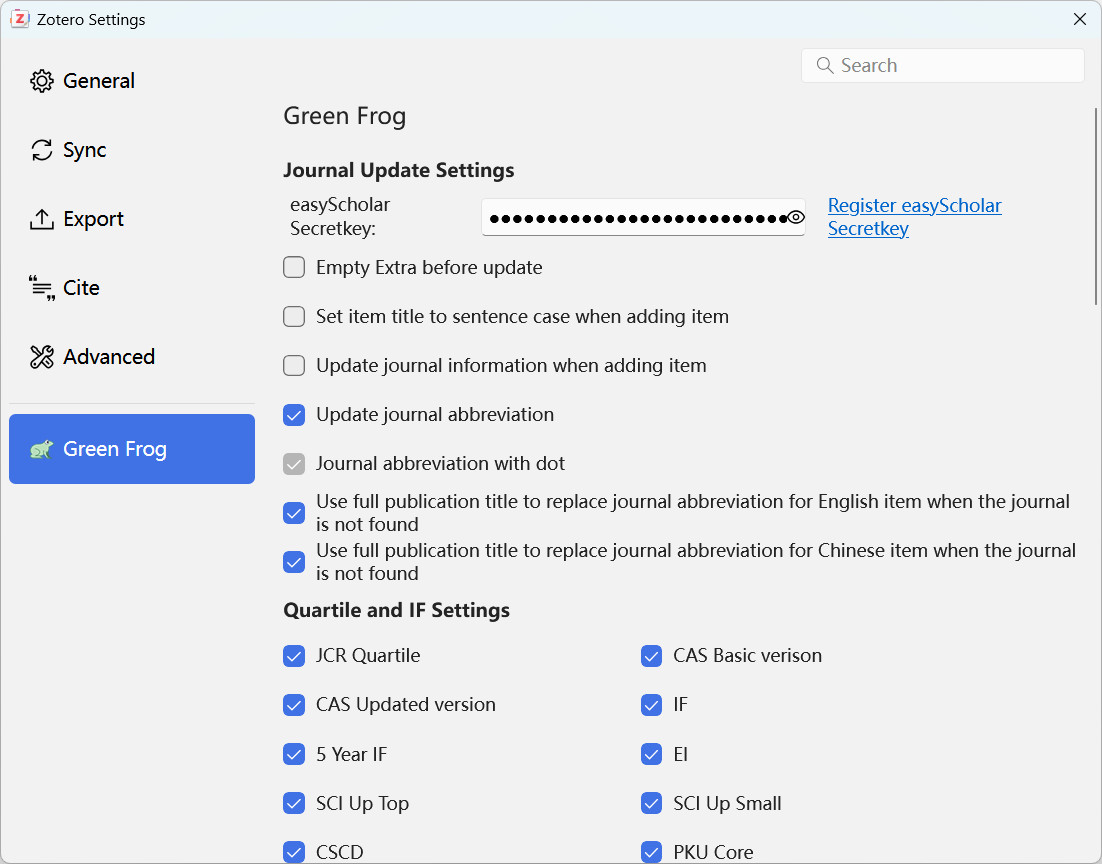Uncheck the CSCD option
This screenshot has height=864, width=1102.
294,852
